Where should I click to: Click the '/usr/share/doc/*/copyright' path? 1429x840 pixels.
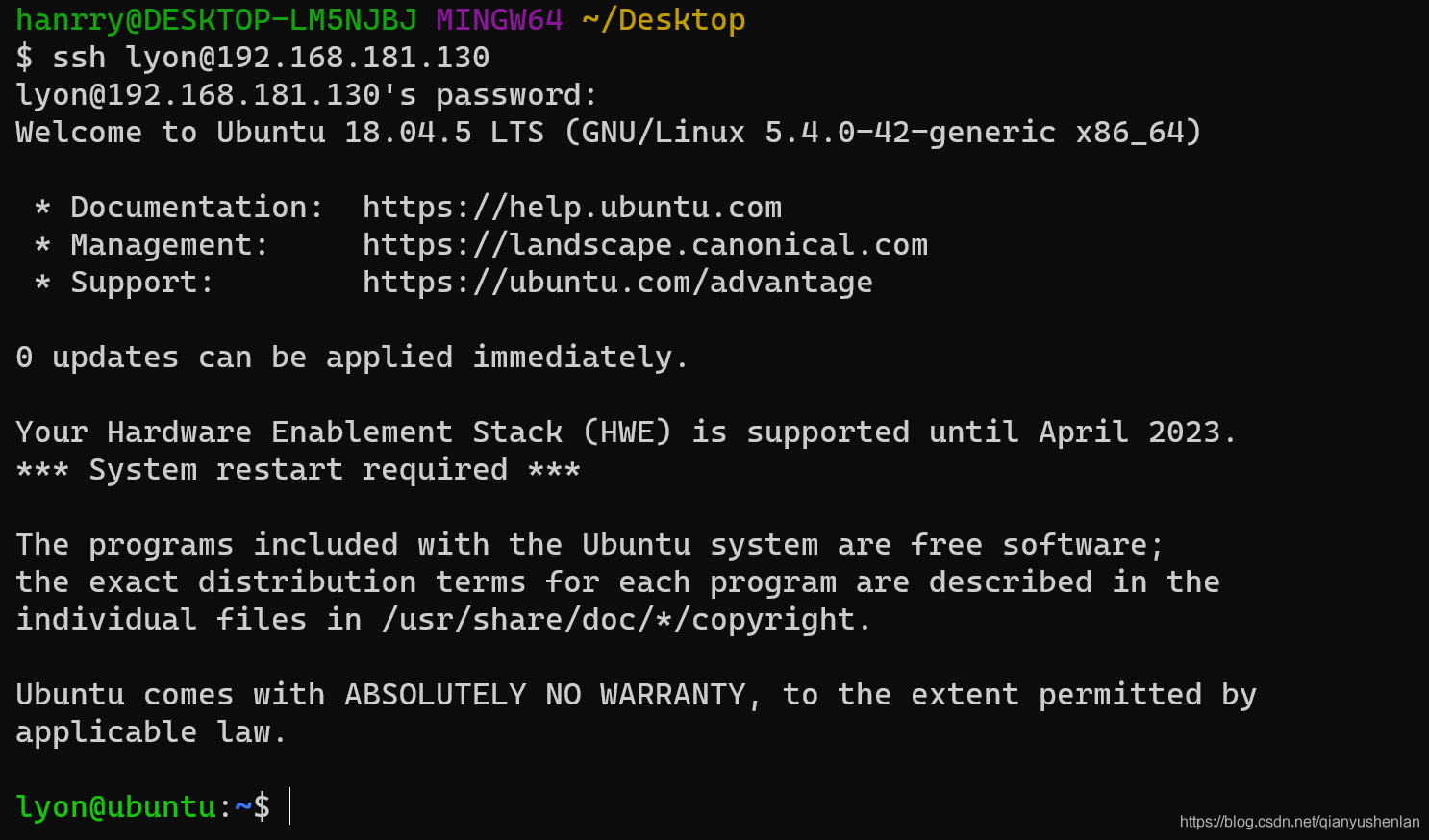pos(618,620)
